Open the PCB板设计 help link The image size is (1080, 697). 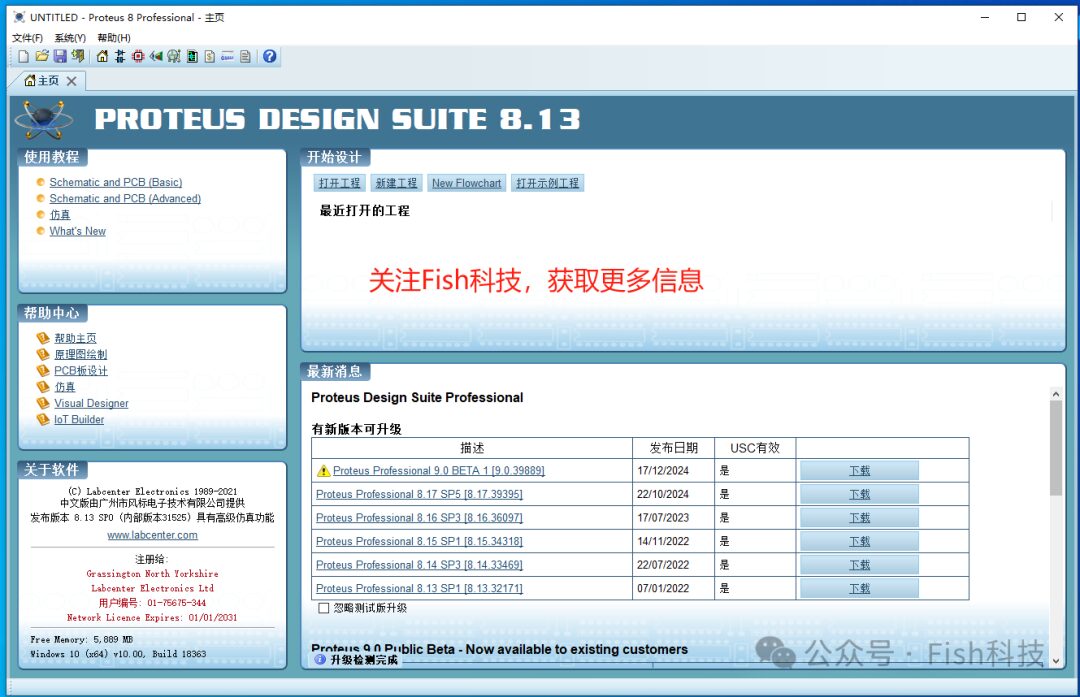pos(81,371)
